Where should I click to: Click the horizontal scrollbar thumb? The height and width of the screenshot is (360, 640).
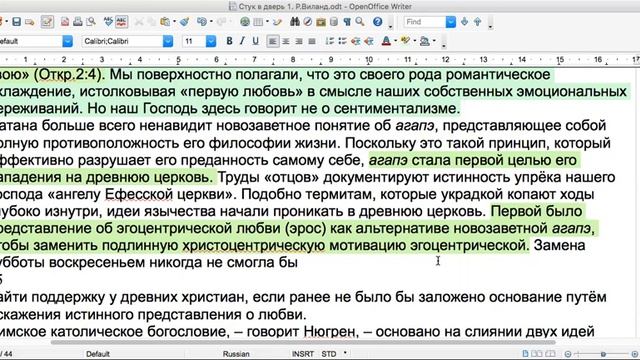[303, 342]
